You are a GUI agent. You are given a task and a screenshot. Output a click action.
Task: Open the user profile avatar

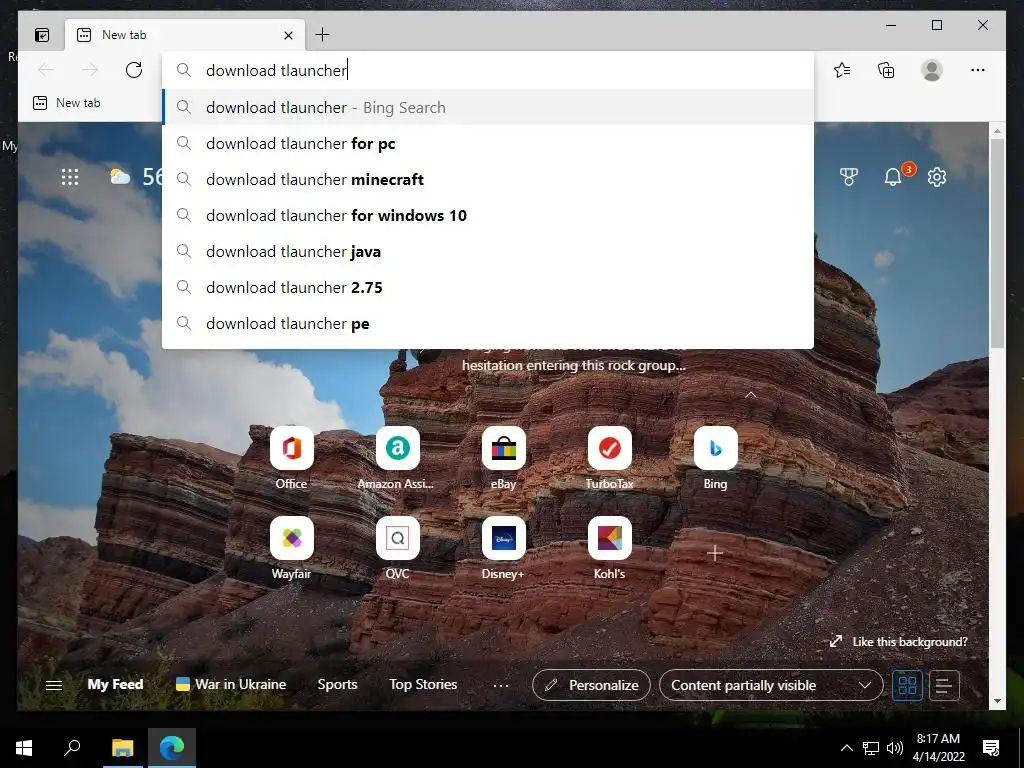(931, 70)
